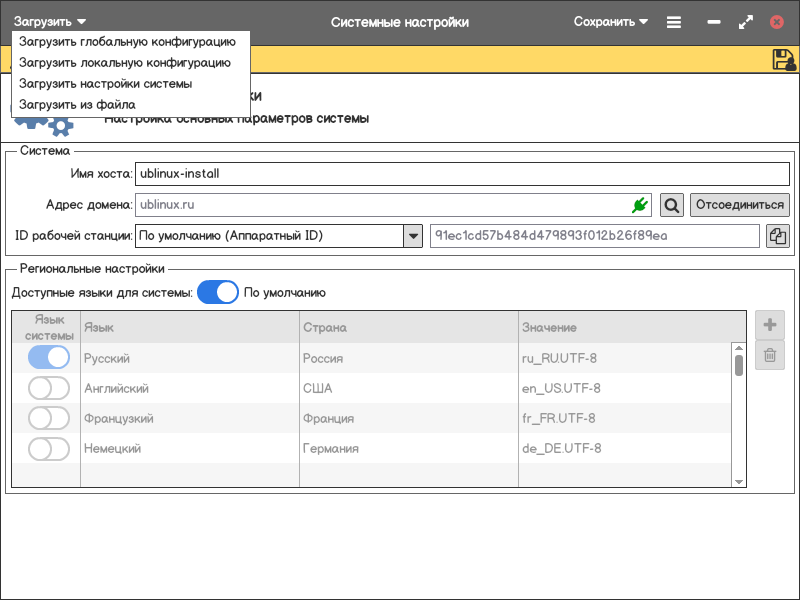Click the green plug connection icon
The width and height of the screenshot is (800, 600).
tap(640, 205)
